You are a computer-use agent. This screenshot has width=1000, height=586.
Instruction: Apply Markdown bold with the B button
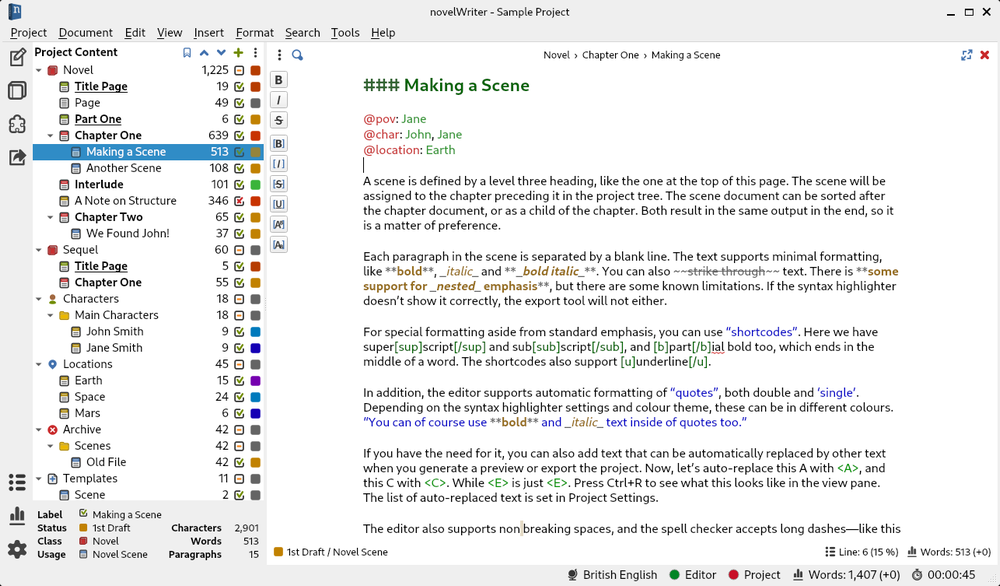click(x=279, y=80)
